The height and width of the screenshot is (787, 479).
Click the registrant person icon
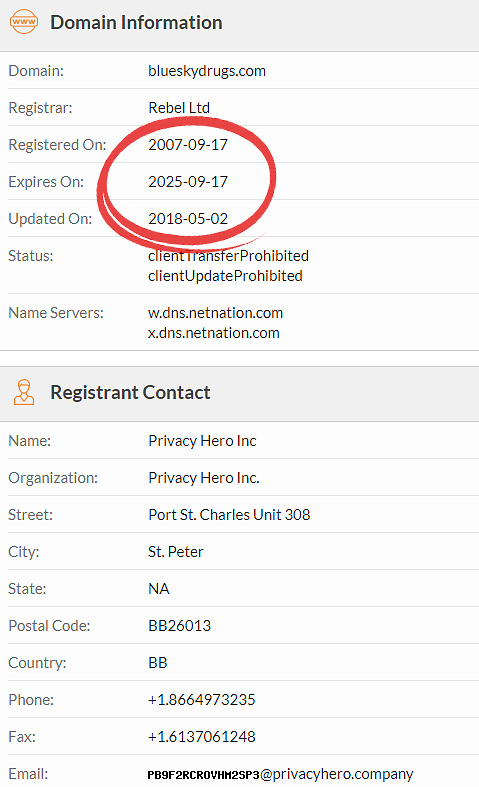pyautogui.click(x=24, y=392)
